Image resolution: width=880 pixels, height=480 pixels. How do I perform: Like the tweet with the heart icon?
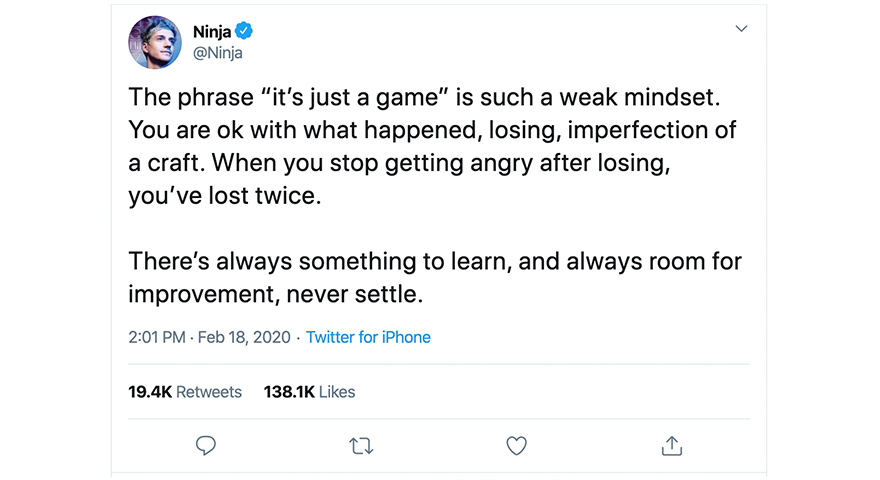tap(516, 445)
